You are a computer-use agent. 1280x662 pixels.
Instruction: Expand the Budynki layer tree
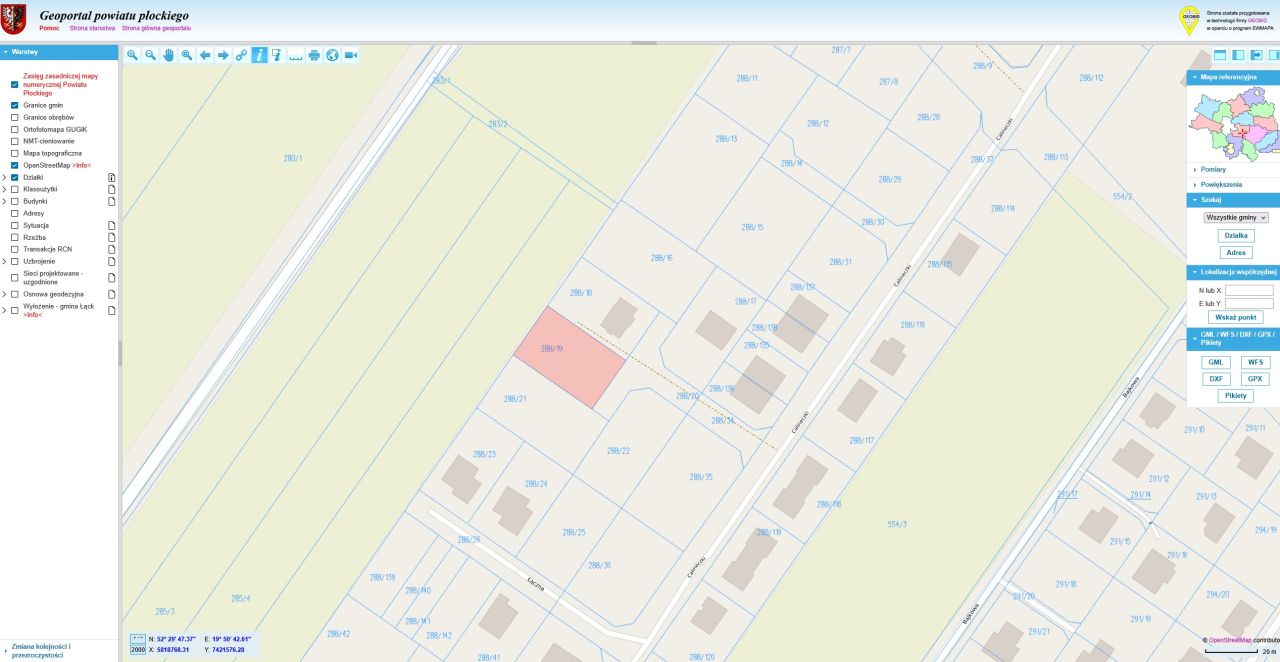click(x=4, y=201)
